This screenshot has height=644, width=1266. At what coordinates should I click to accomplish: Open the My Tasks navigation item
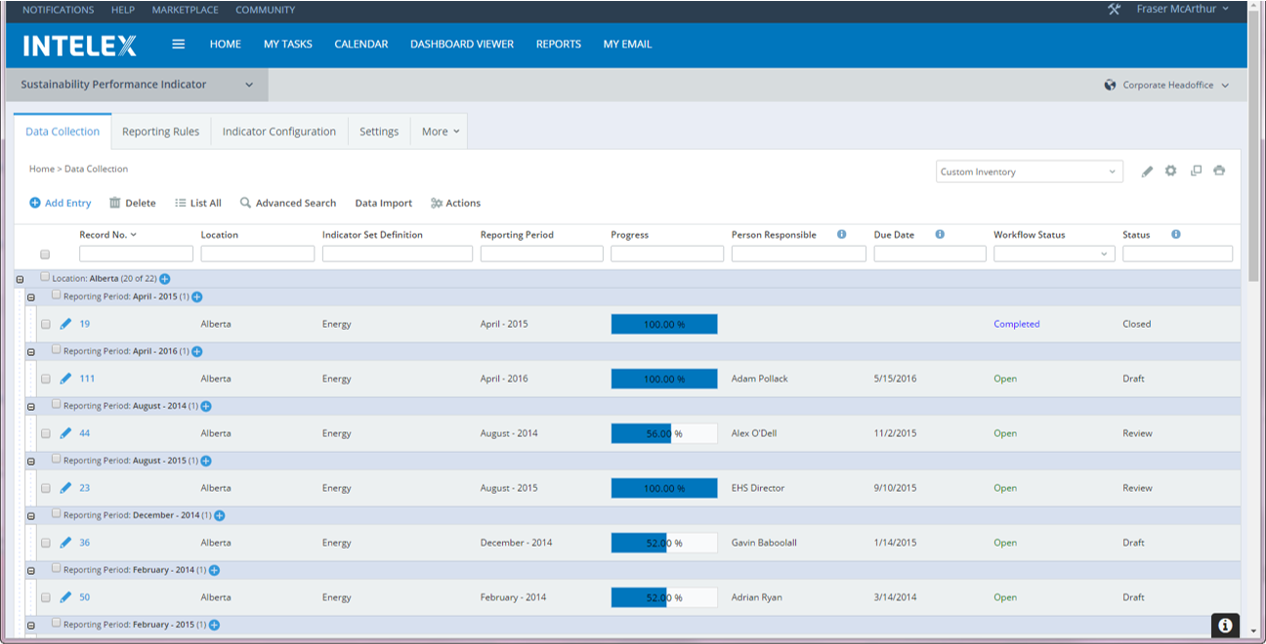(288, 44)
